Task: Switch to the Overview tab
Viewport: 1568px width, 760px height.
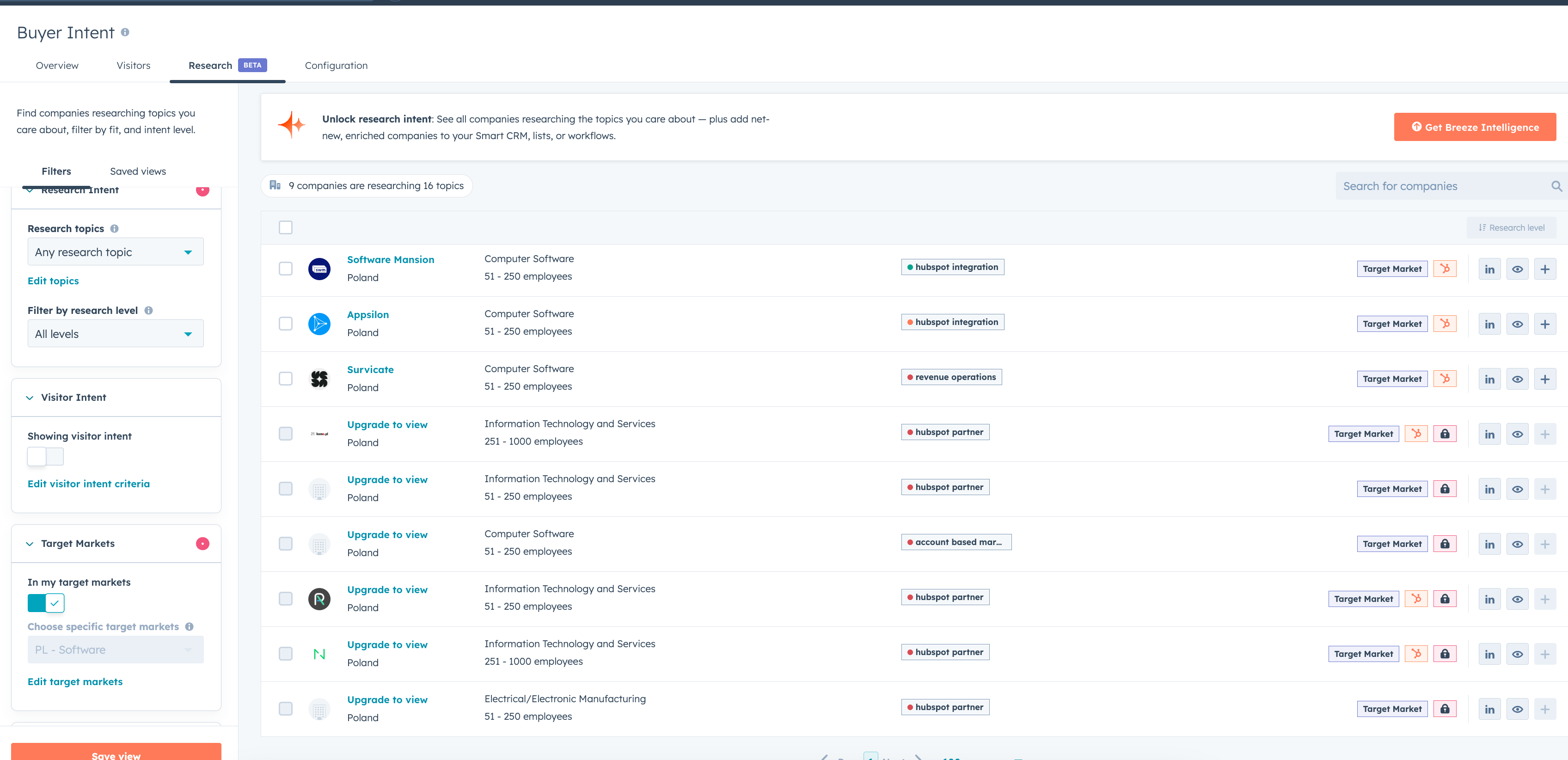Action: tap(57, 66)
